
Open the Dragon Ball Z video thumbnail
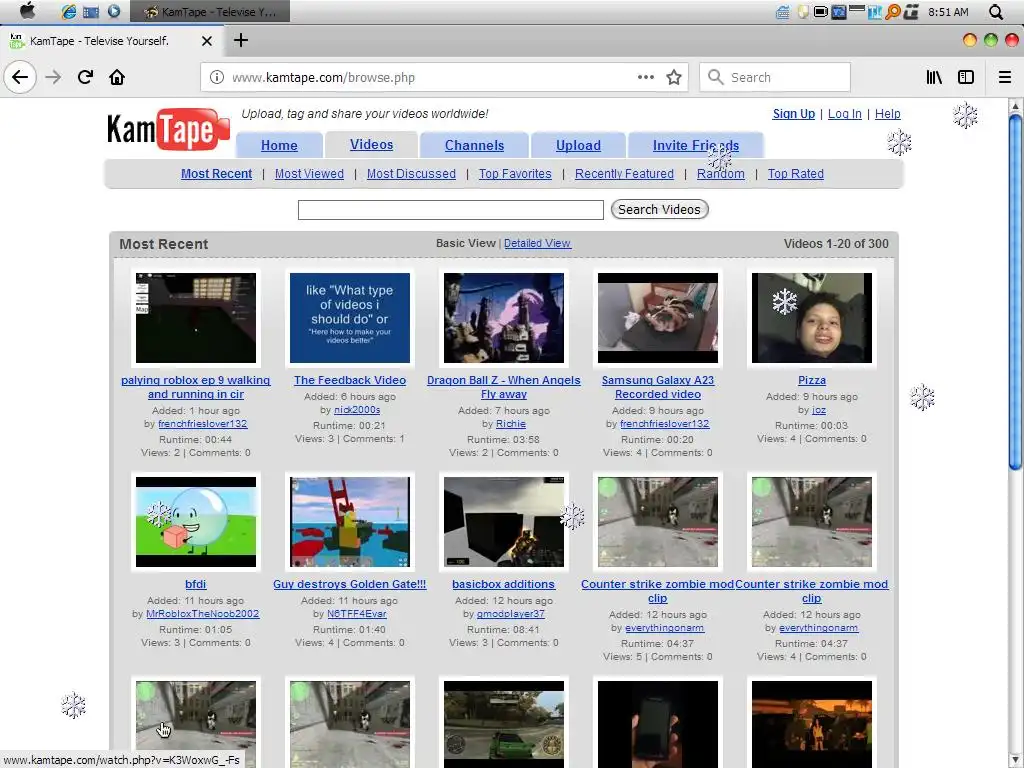[x=504, y=318]
